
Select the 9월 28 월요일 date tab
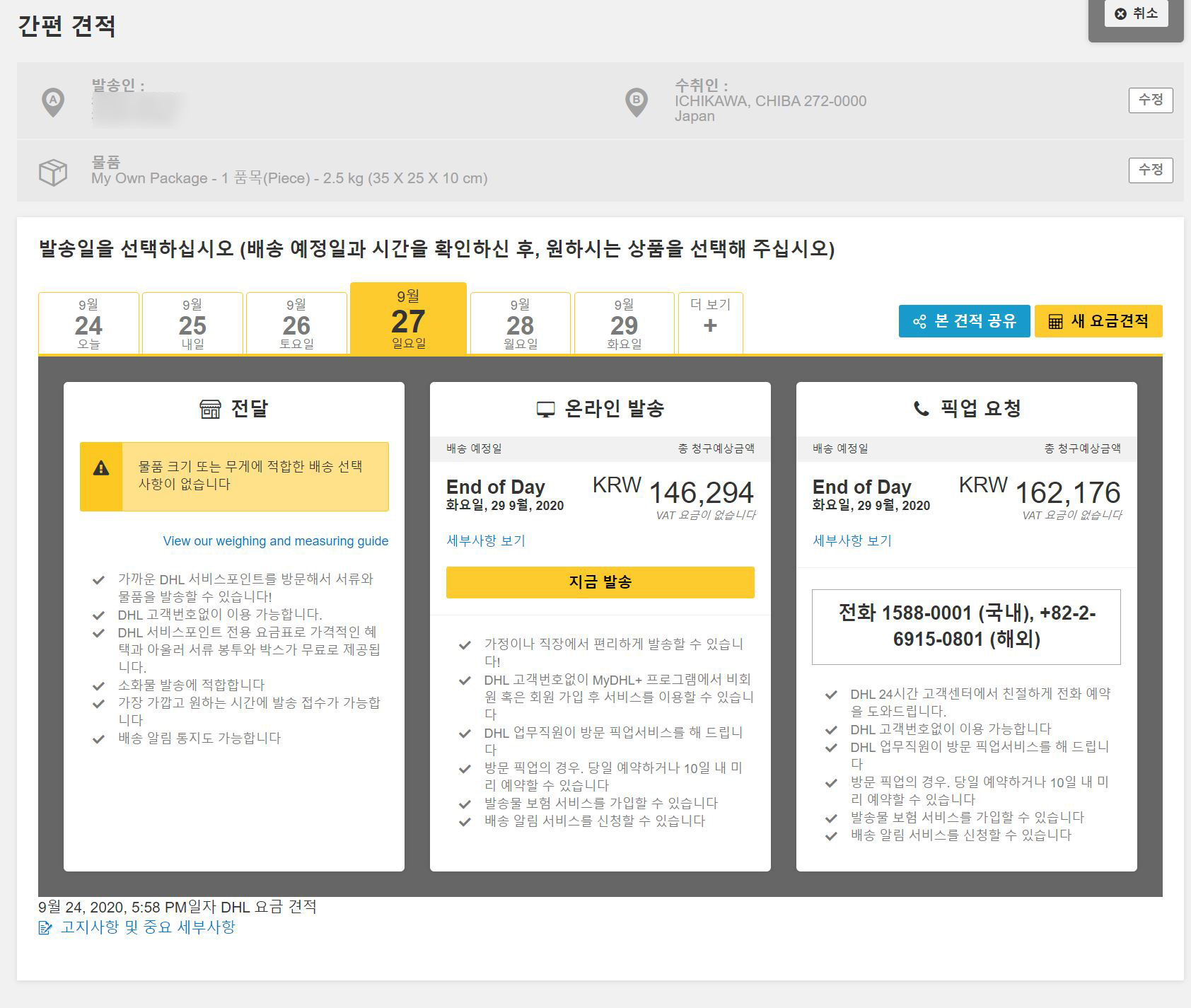[520, 323]
